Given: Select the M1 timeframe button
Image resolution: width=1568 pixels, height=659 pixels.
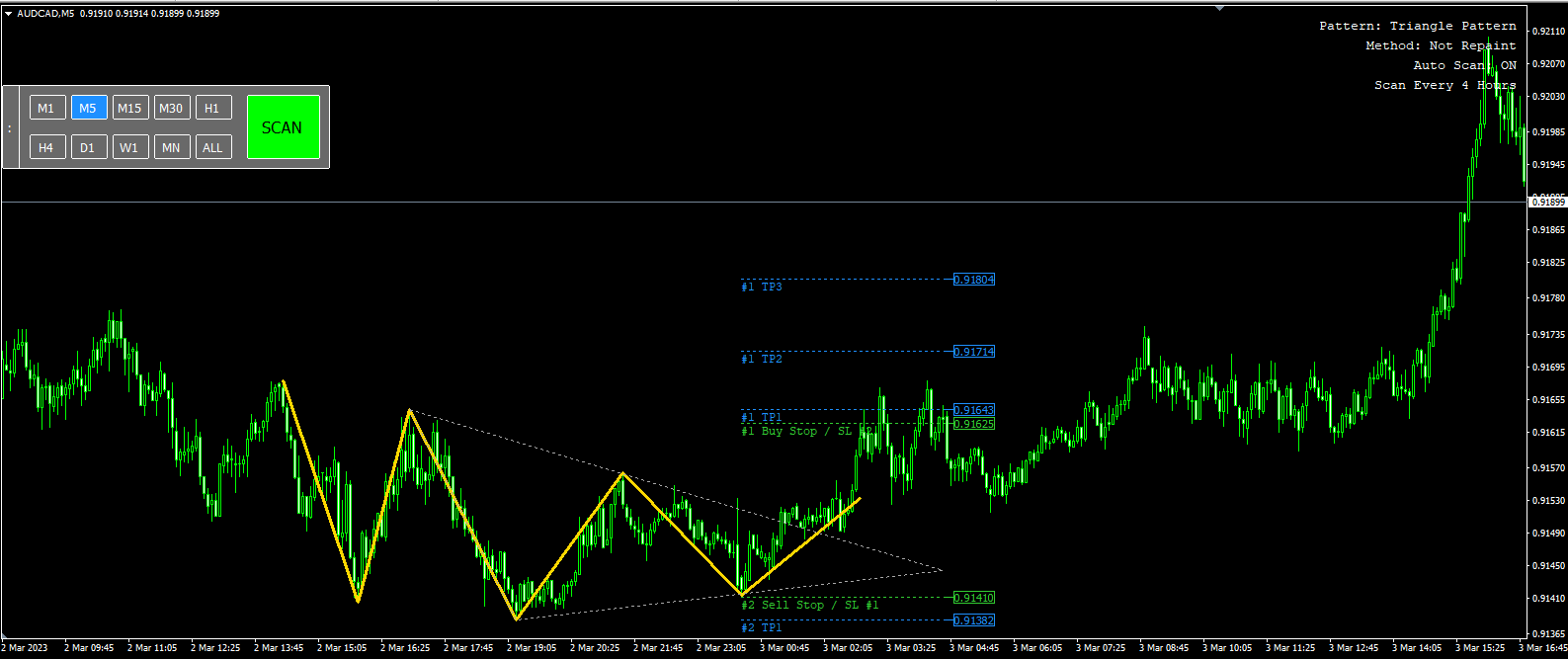Looking at the screenshot, I should 46,108.
